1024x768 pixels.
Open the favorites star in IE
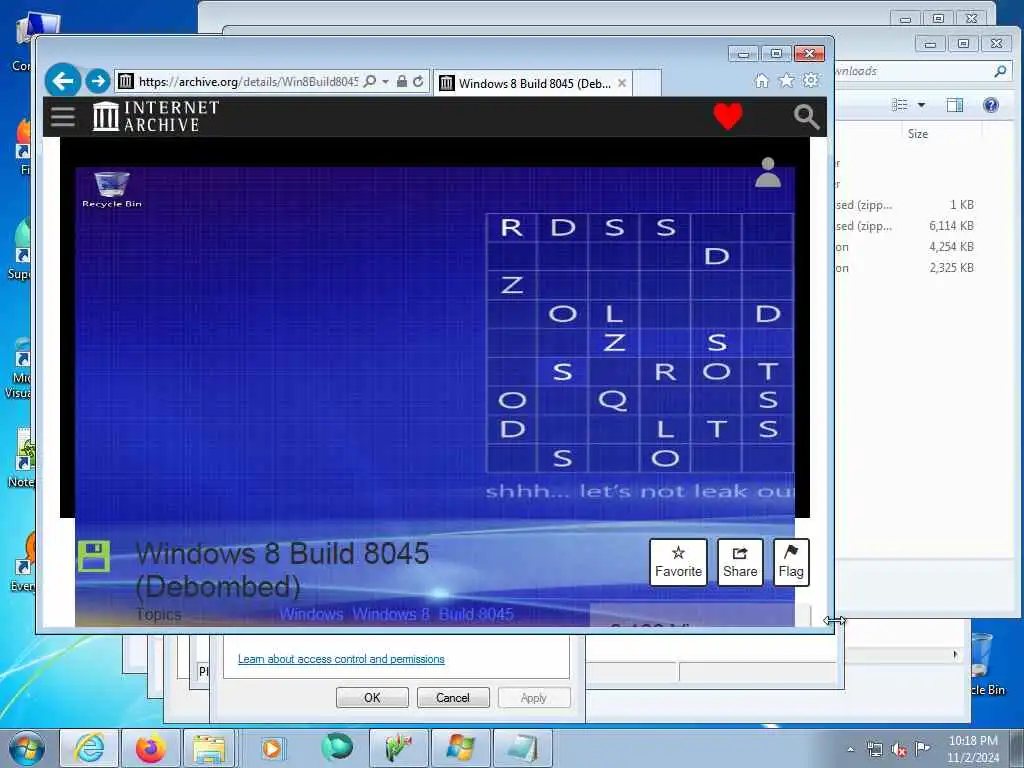click(786, 80)
